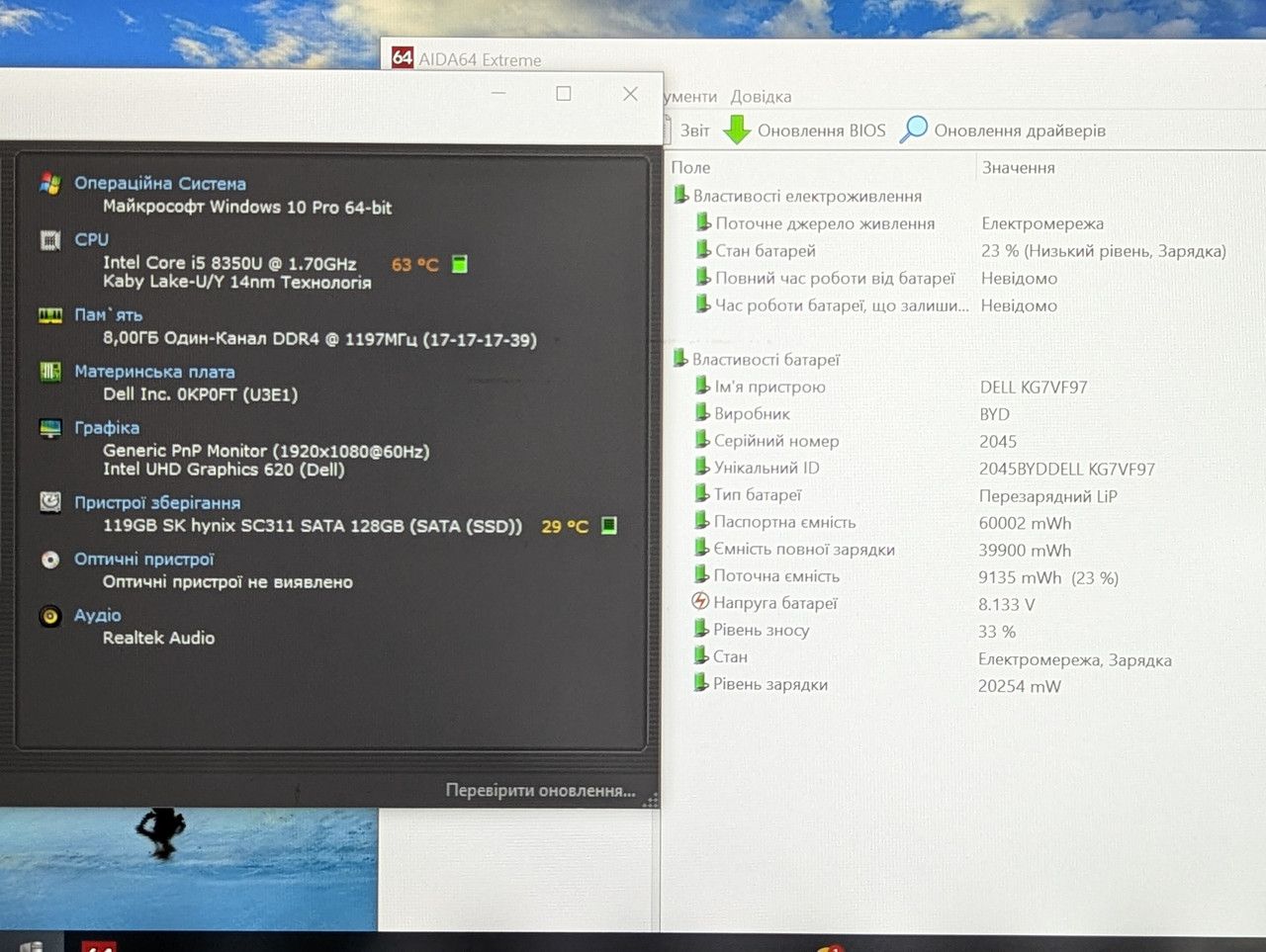Click the memory module icon beside Пам'ять
The image size is (1266, 952).
(x=49, y=315)
